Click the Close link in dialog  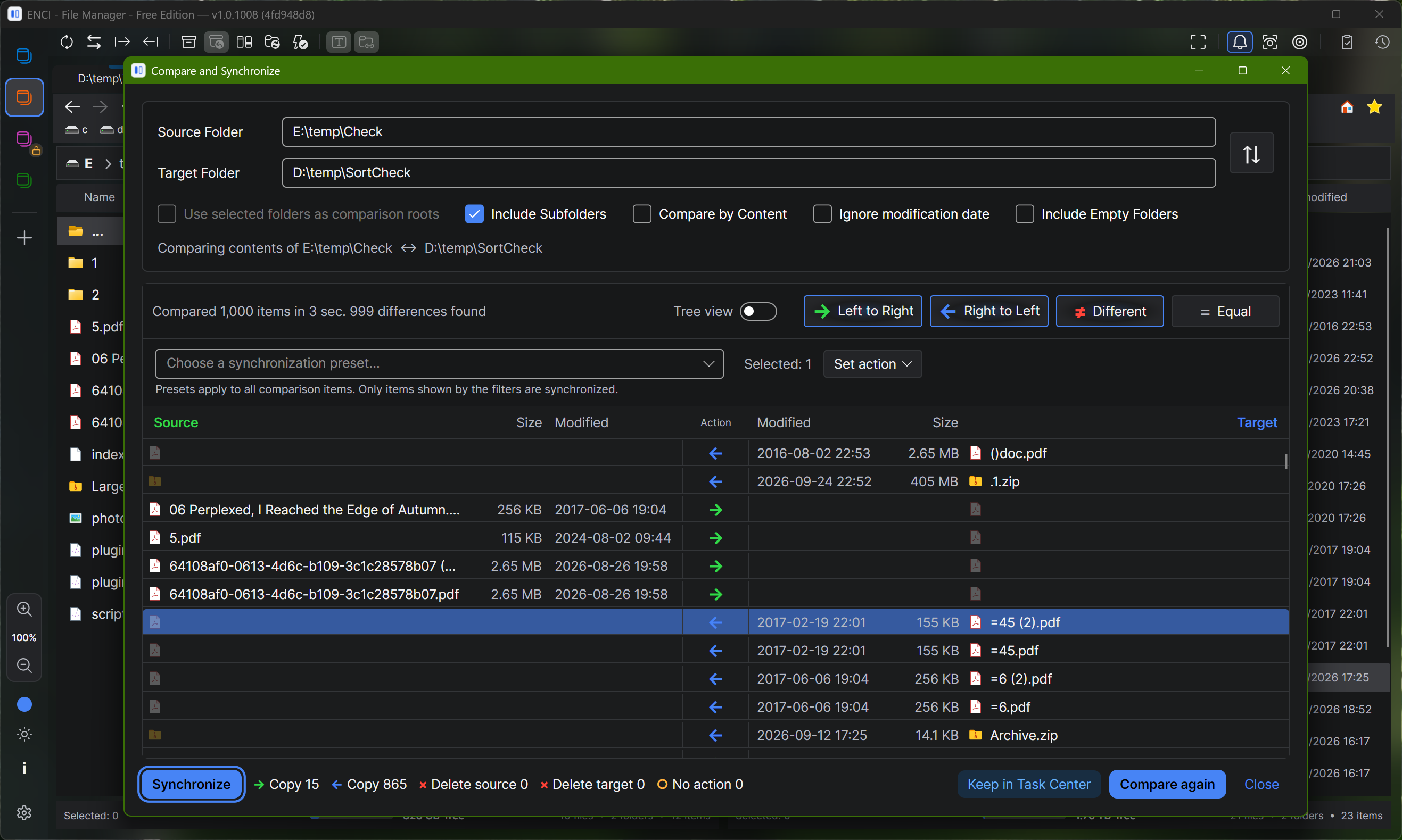pyautogui.click(x=1261, y=784)
